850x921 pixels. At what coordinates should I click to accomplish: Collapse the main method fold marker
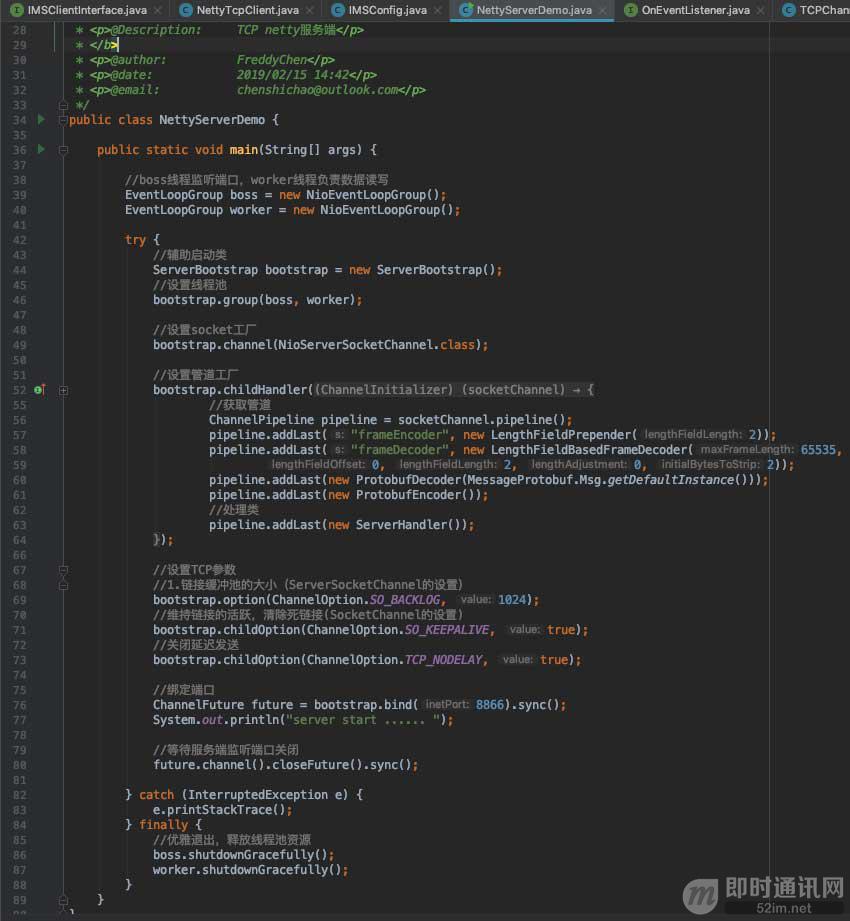[x=63, y=150]
